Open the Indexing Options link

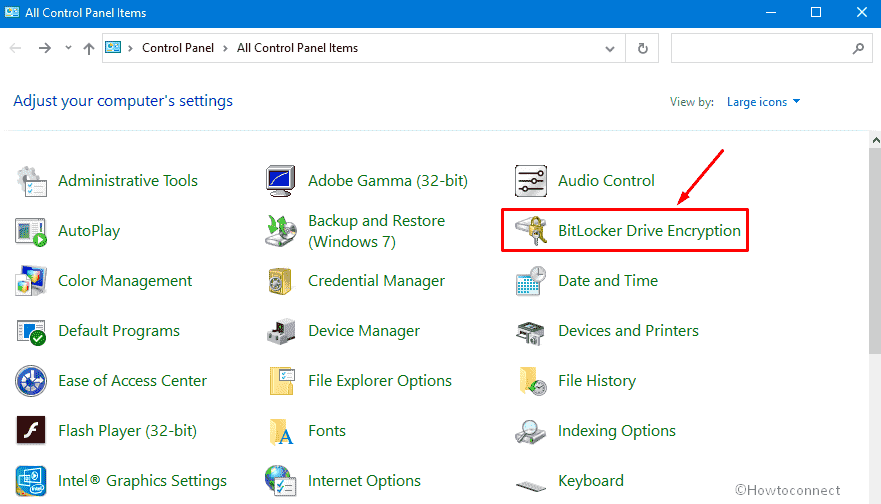617,431
